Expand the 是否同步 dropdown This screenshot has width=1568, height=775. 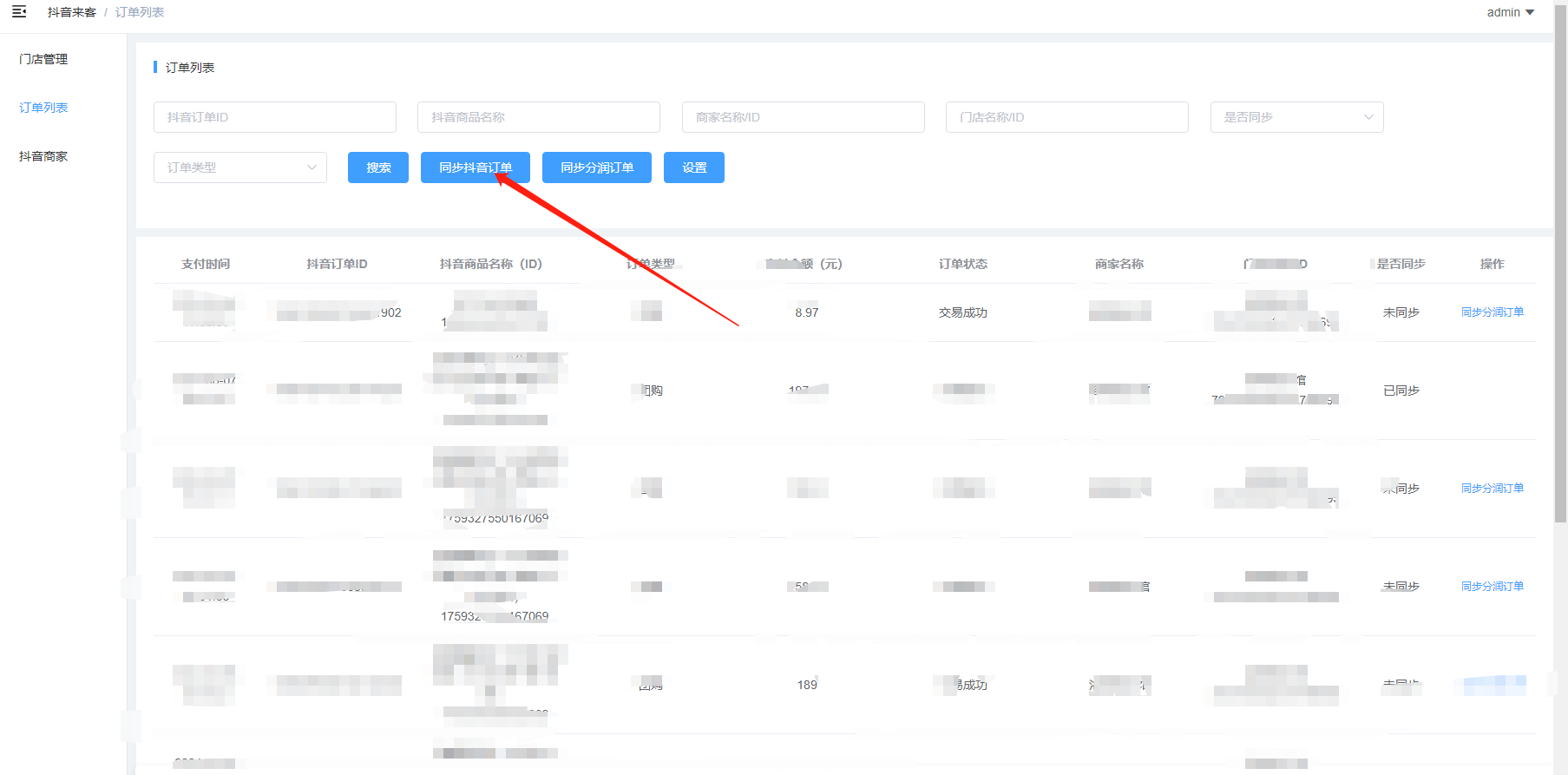click(1296, 117)
